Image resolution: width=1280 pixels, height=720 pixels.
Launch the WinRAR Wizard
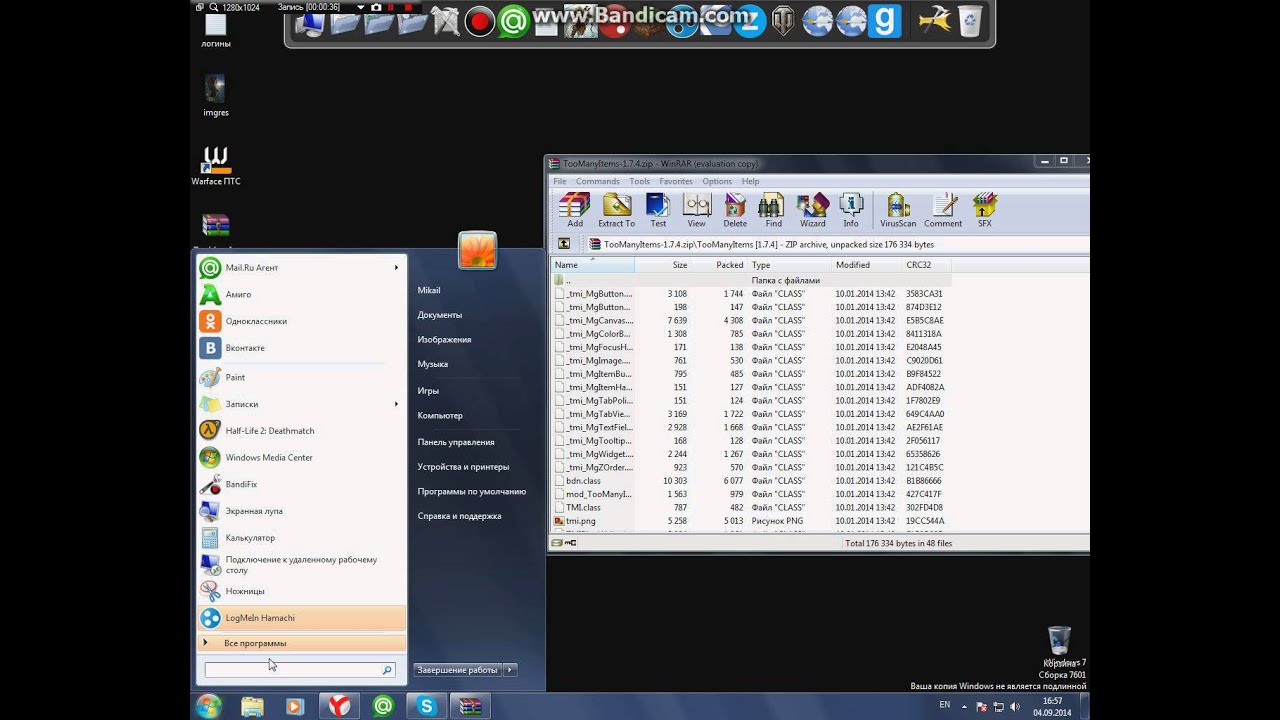point(812,210)
